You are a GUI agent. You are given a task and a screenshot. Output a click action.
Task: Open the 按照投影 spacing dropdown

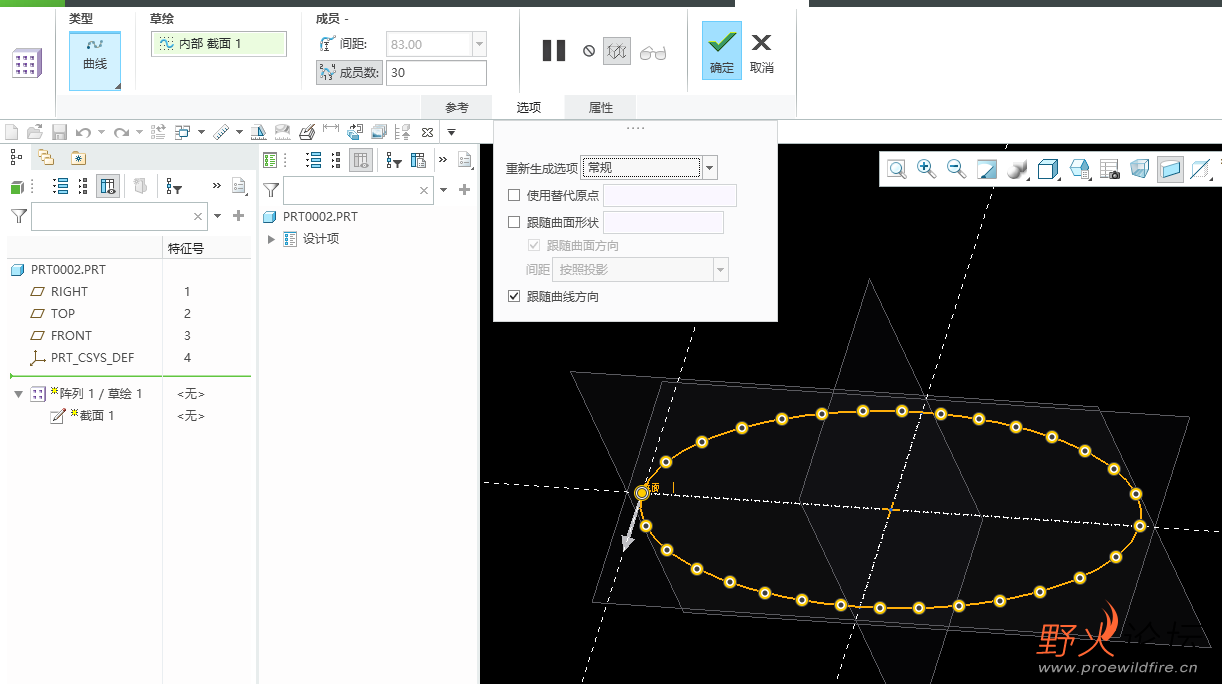(720, 269)
